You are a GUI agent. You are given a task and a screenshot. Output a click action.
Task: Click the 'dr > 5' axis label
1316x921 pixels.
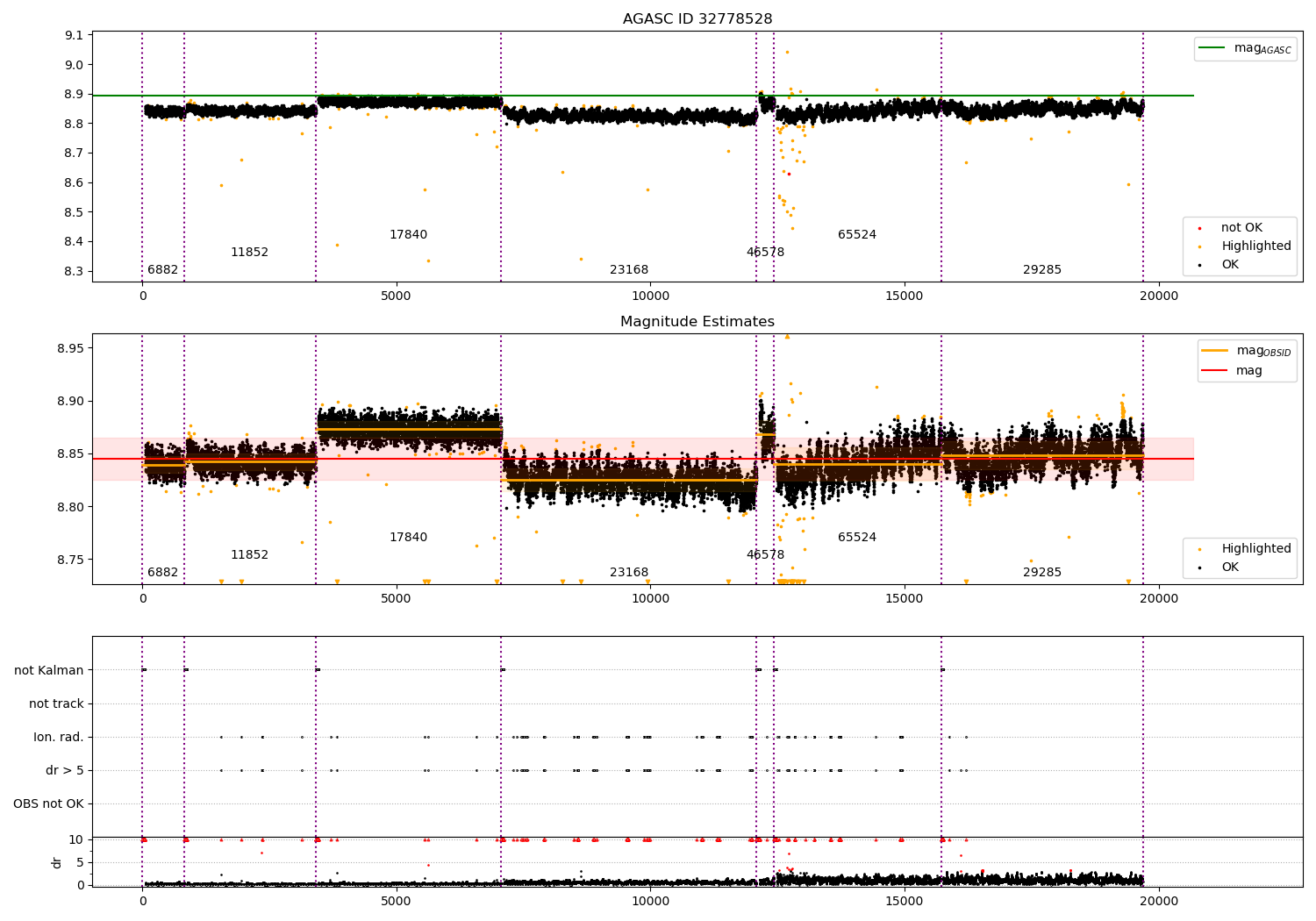click(x=65, y=771)
